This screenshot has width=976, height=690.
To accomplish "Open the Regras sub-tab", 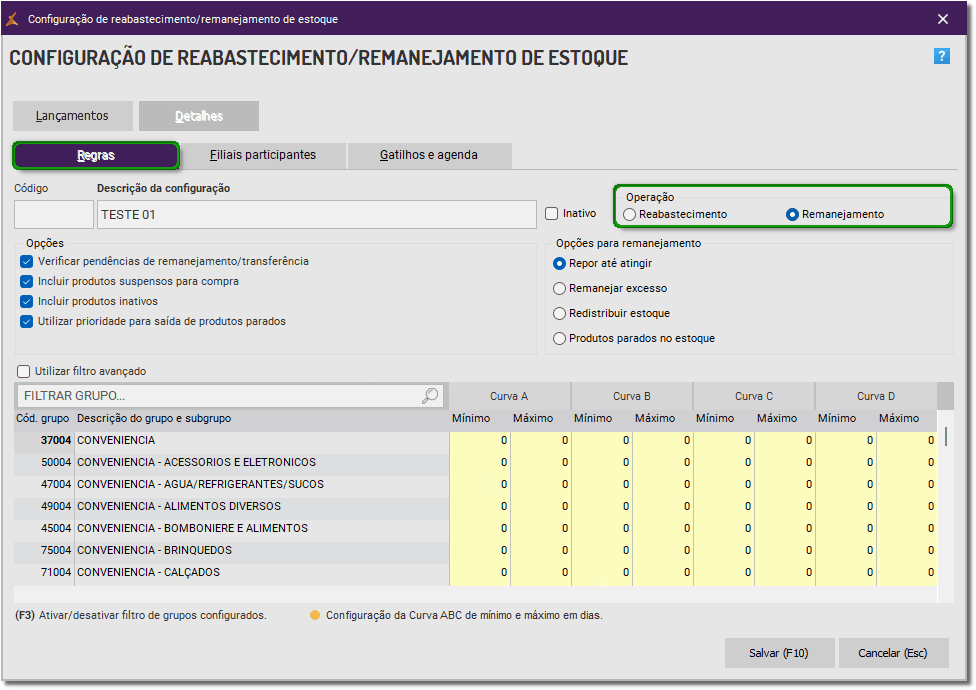I will (x=96, y=156).
